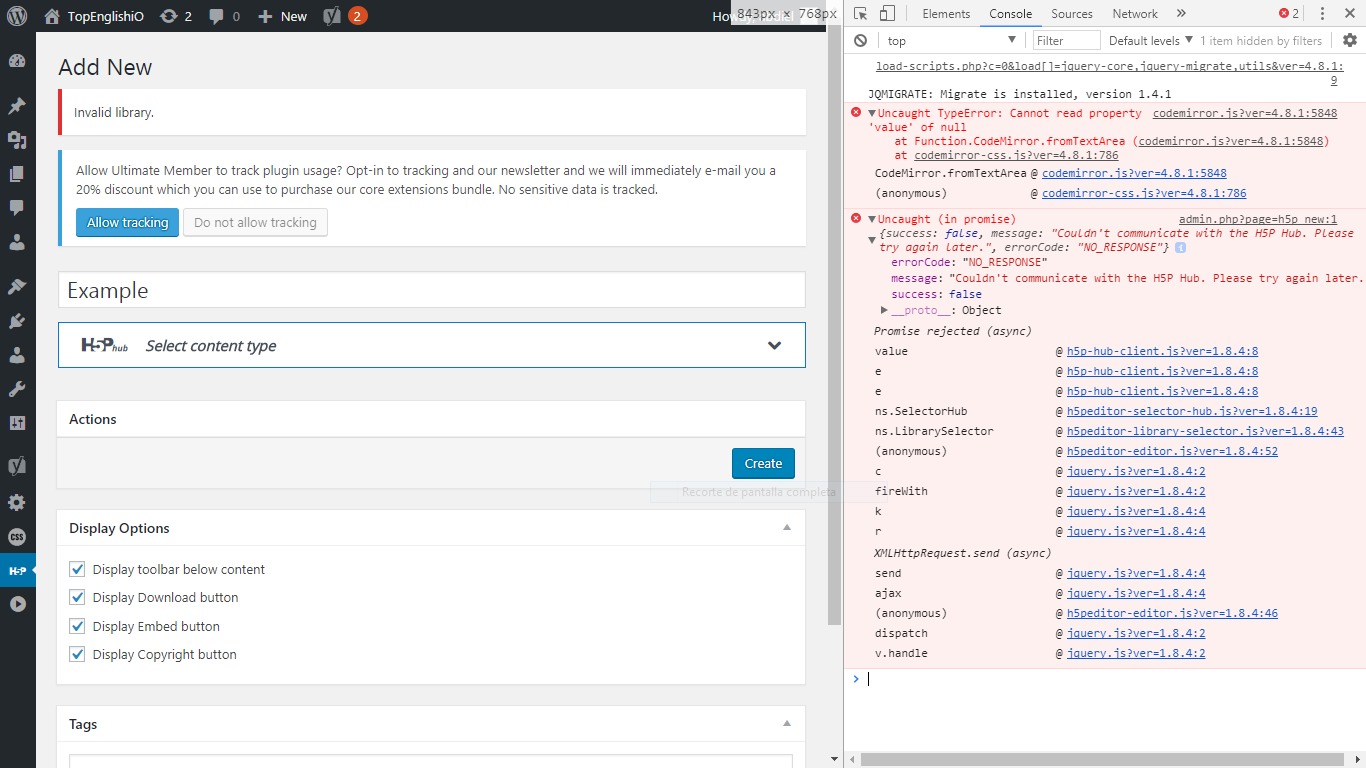Expand the __proto__ Object node
The width and height of the screenshot is (1366, 768).
click(x=884, y=310)
